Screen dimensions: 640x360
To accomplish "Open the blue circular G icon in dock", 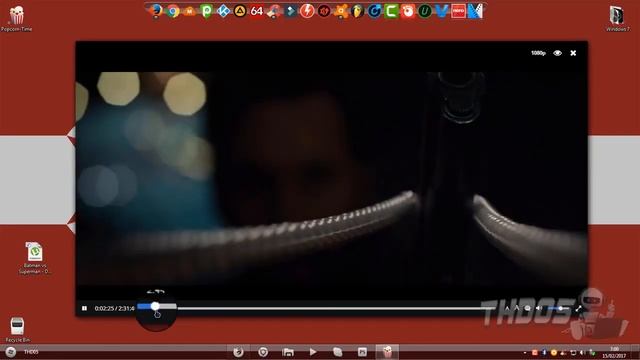I will [374, 11].
